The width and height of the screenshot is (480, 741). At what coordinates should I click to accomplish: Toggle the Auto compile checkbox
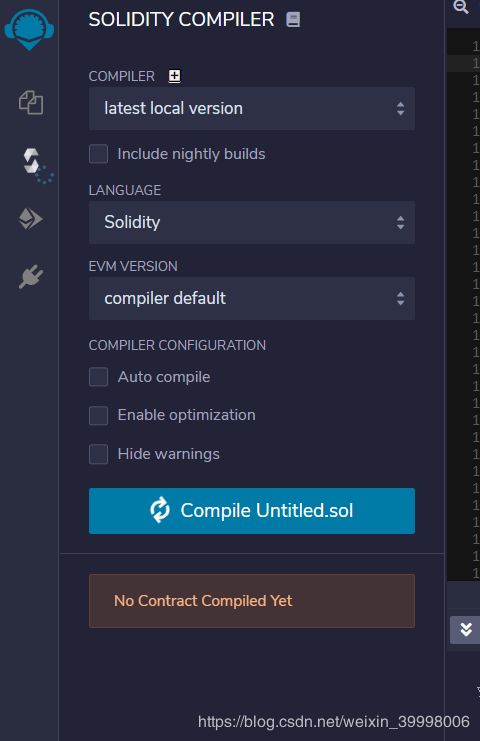point(98,377)
